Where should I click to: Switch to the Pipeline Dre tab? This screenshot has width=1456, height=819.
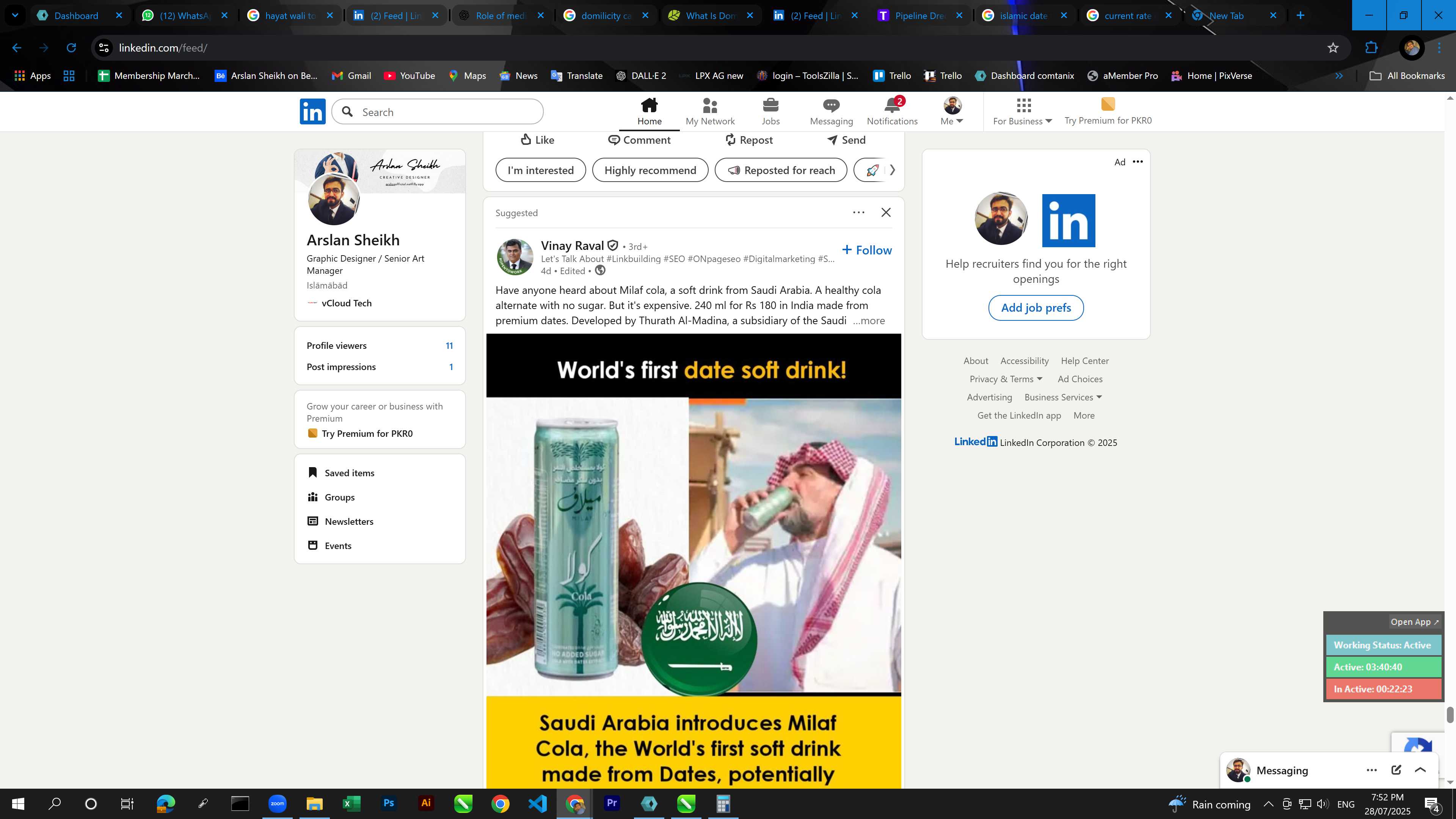(919, 16)
